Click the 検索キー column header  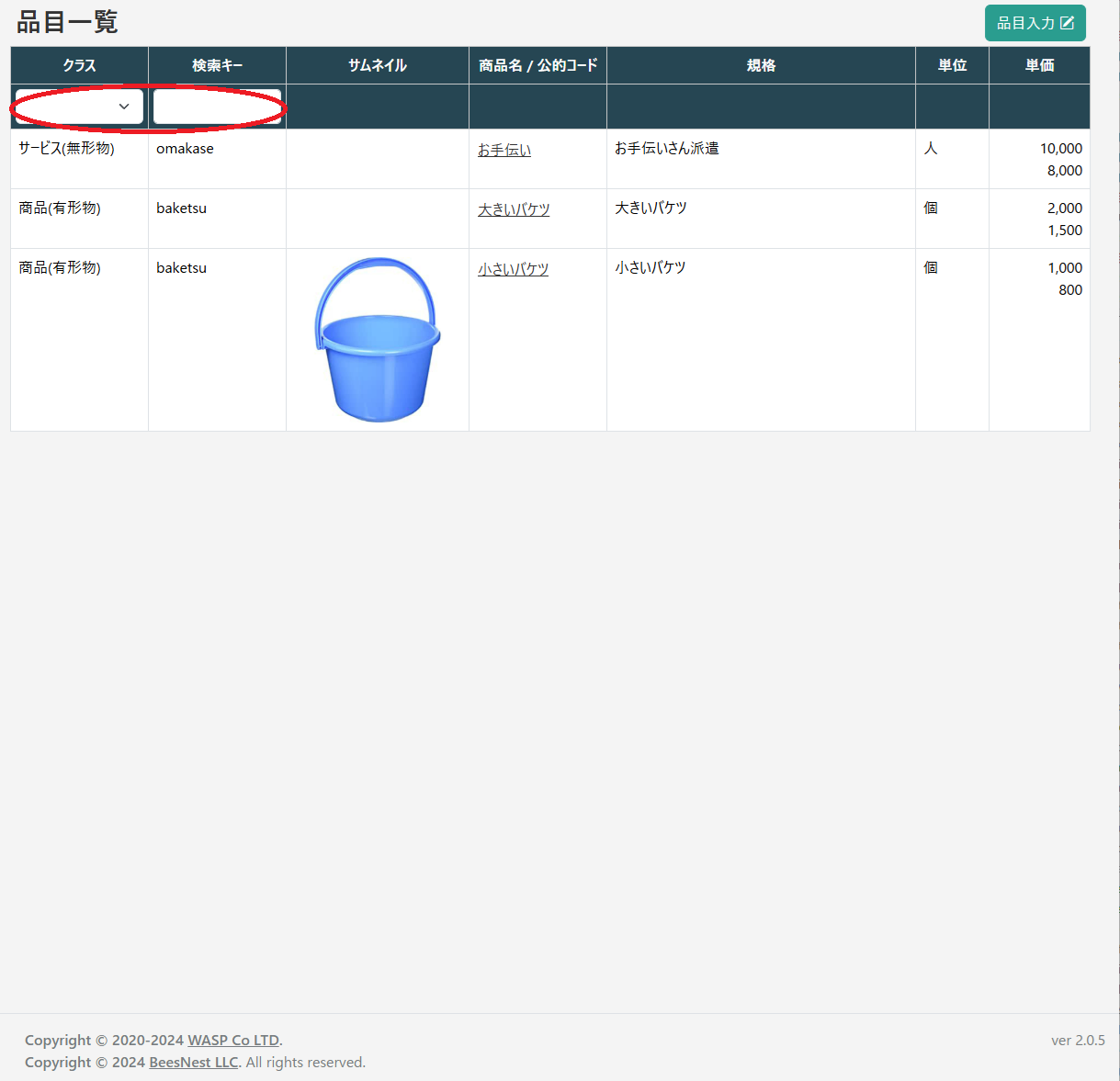pyautogui.click(x=217, y=65)
